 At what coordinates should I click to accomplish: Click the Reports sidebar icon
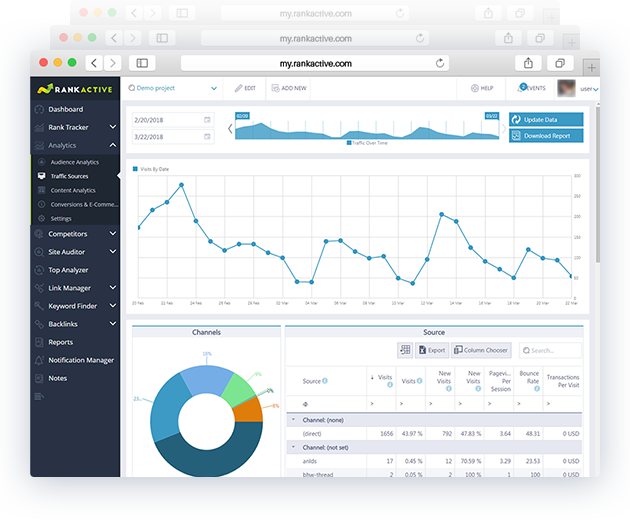[39, 342]
